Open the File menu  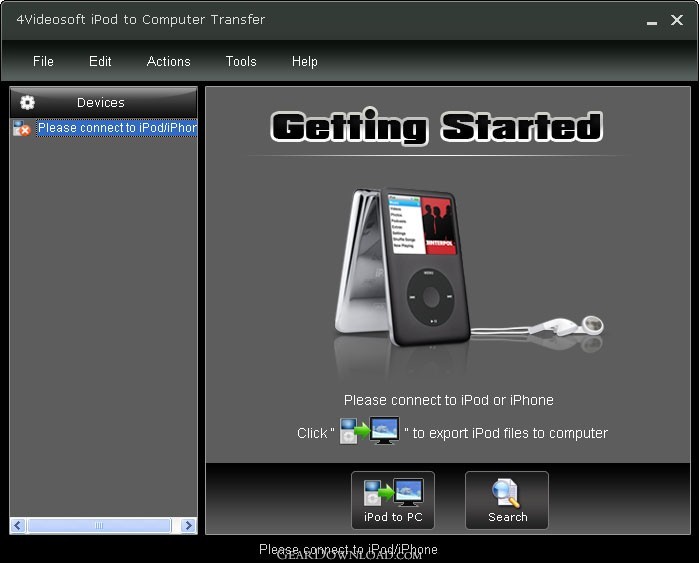(x=43, y=61)
